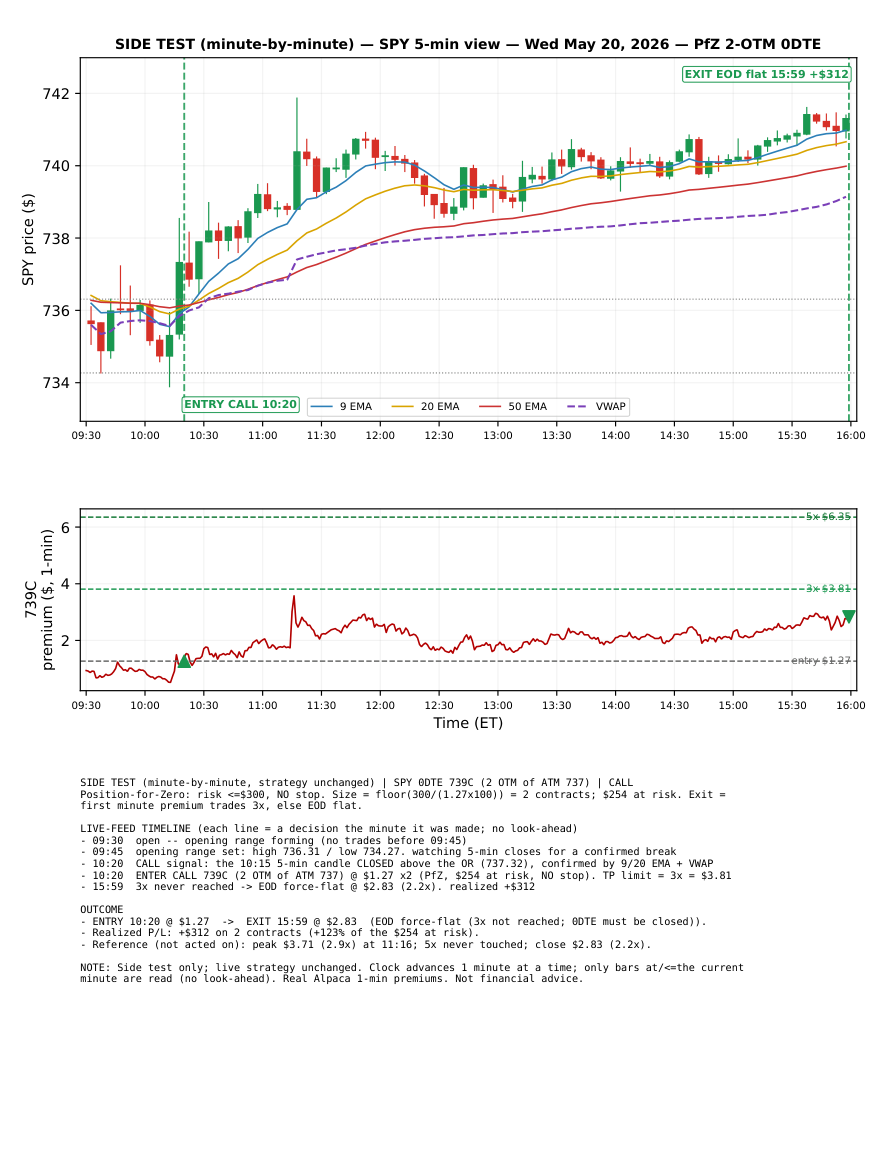Viewport: 893px width, 1155px height.
Task: Click the 9 EMA blue line sample in legend
Action: pos(322,407)
